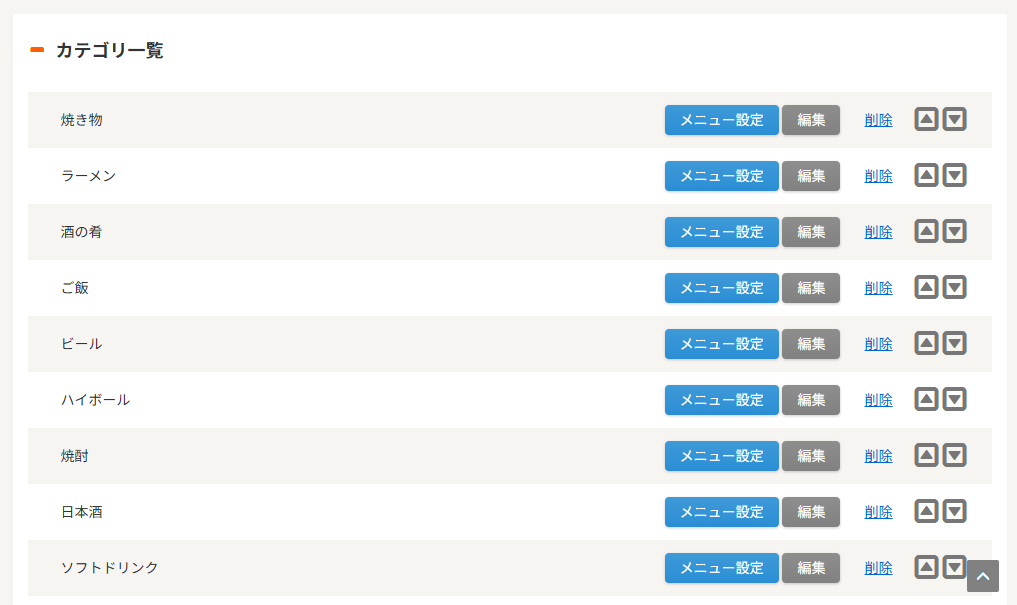This screenshot has width=1017, height=605.
Task: Move 酒の肴 category down with arrow icon
Action: 954,231
